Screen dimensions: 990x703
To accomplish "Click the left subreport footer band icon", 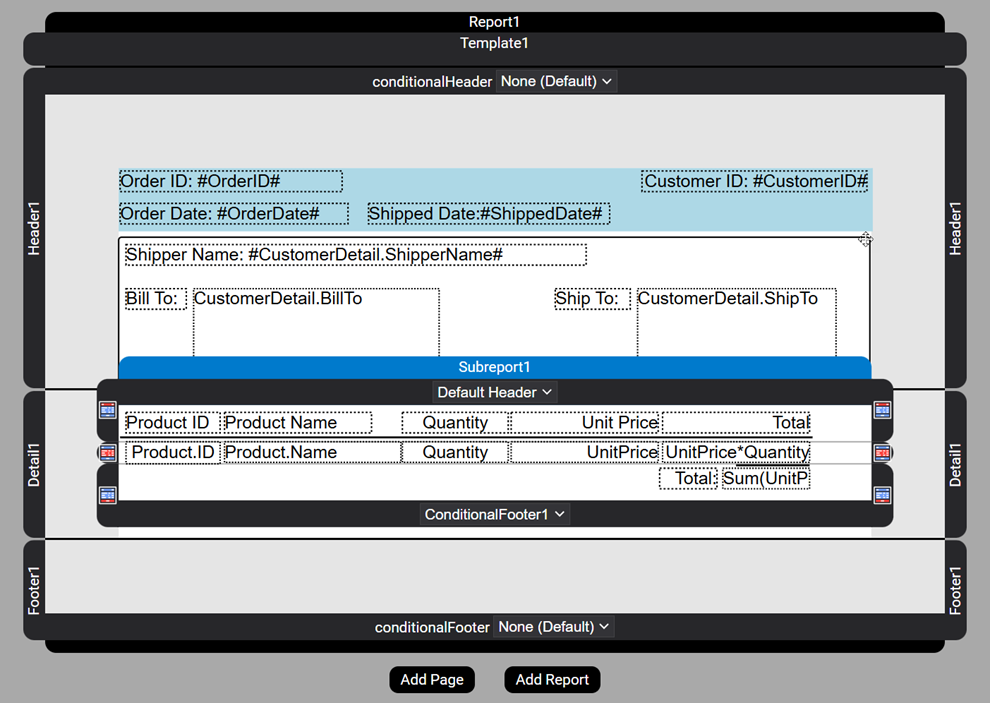I will [x=107, y=495].
